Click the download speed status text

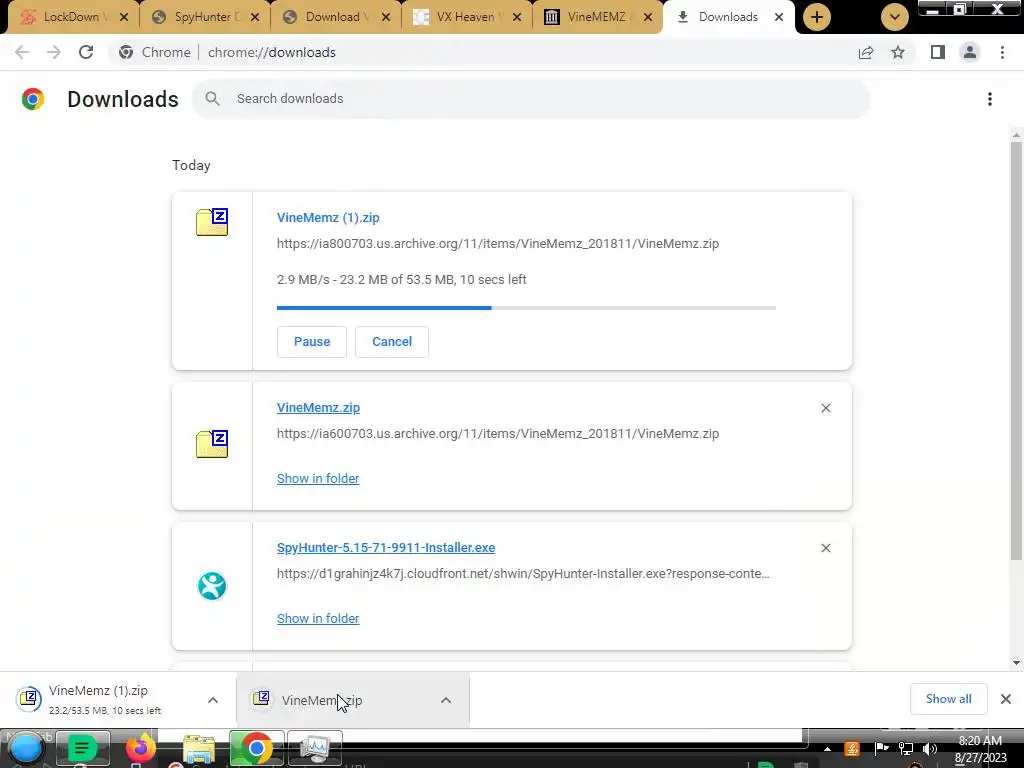tap(401, 280)
